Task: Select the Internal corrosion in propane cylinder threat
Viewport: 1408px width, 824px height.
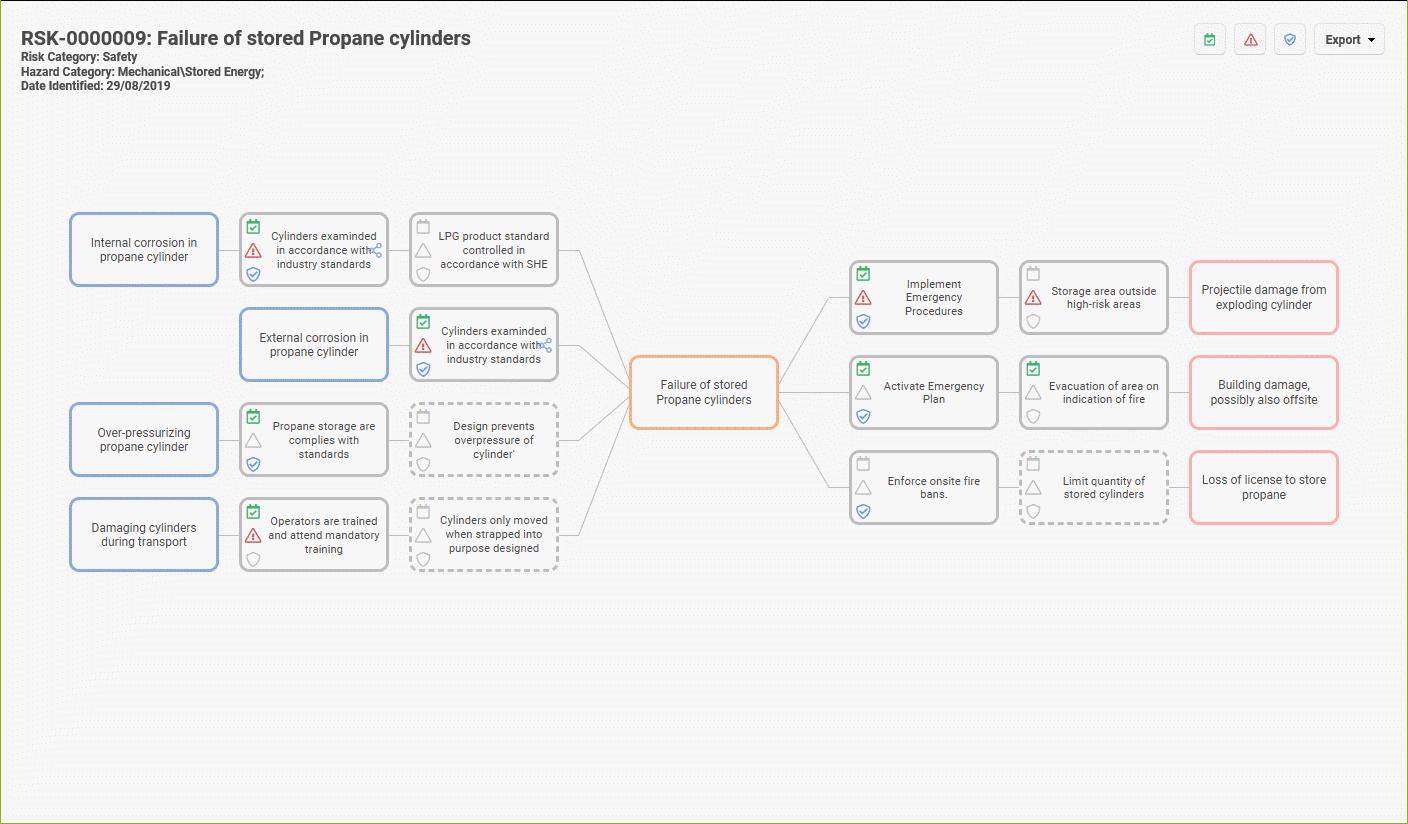Action: click(143, 250)
